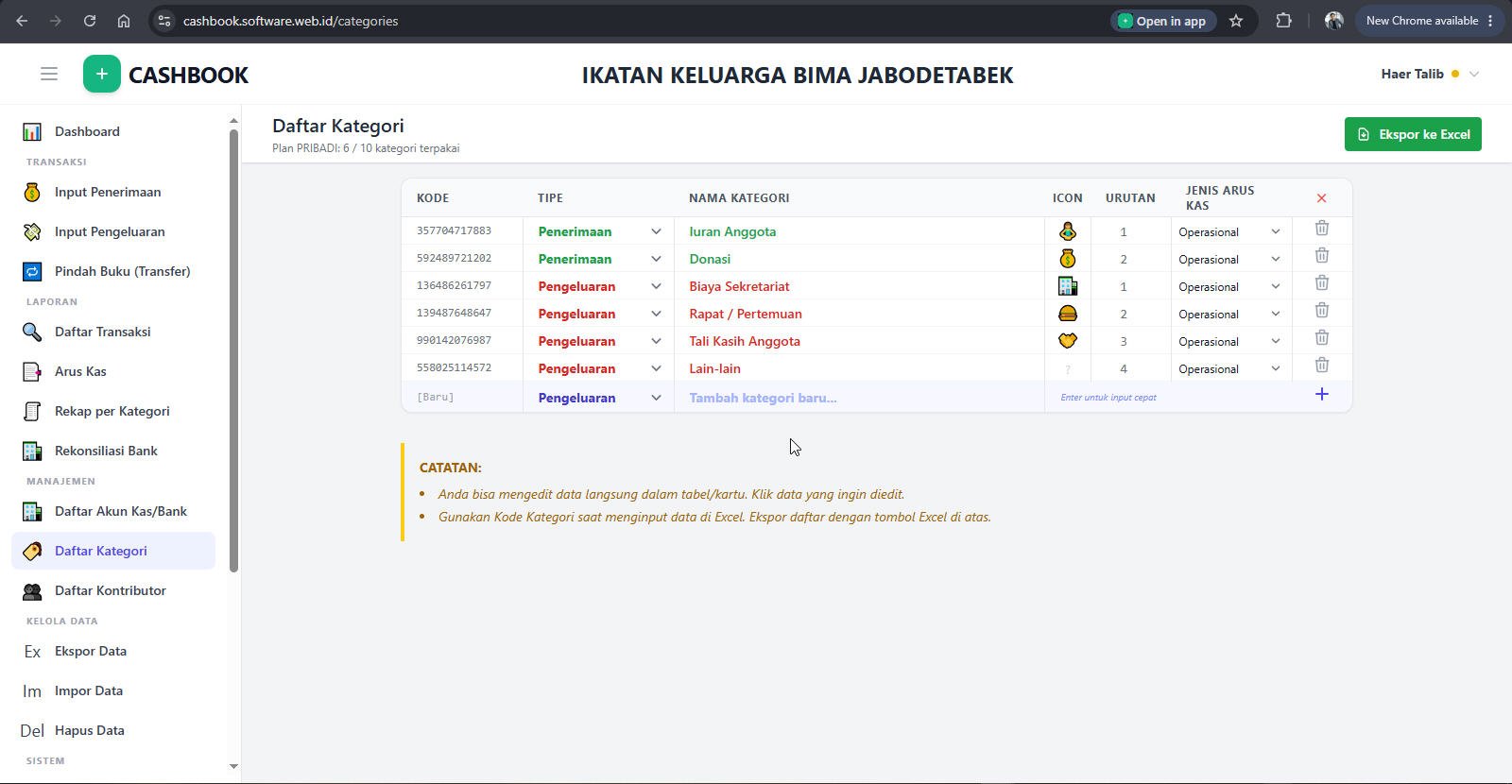Open Daftar Akun Kas/Bank

(113, 511)
